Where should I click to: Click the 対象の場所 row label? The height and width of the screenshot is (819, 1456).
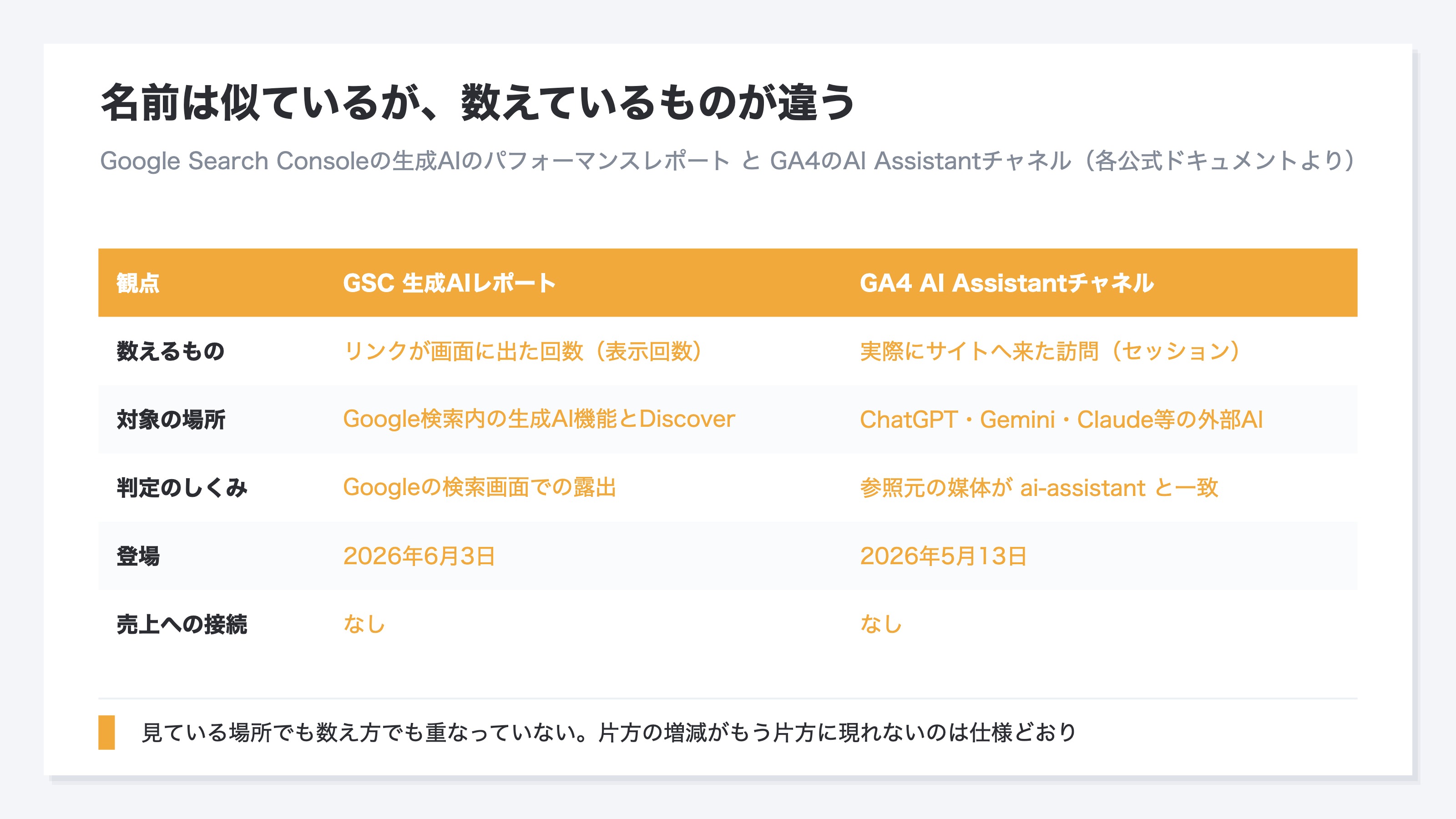pos(171,420)
